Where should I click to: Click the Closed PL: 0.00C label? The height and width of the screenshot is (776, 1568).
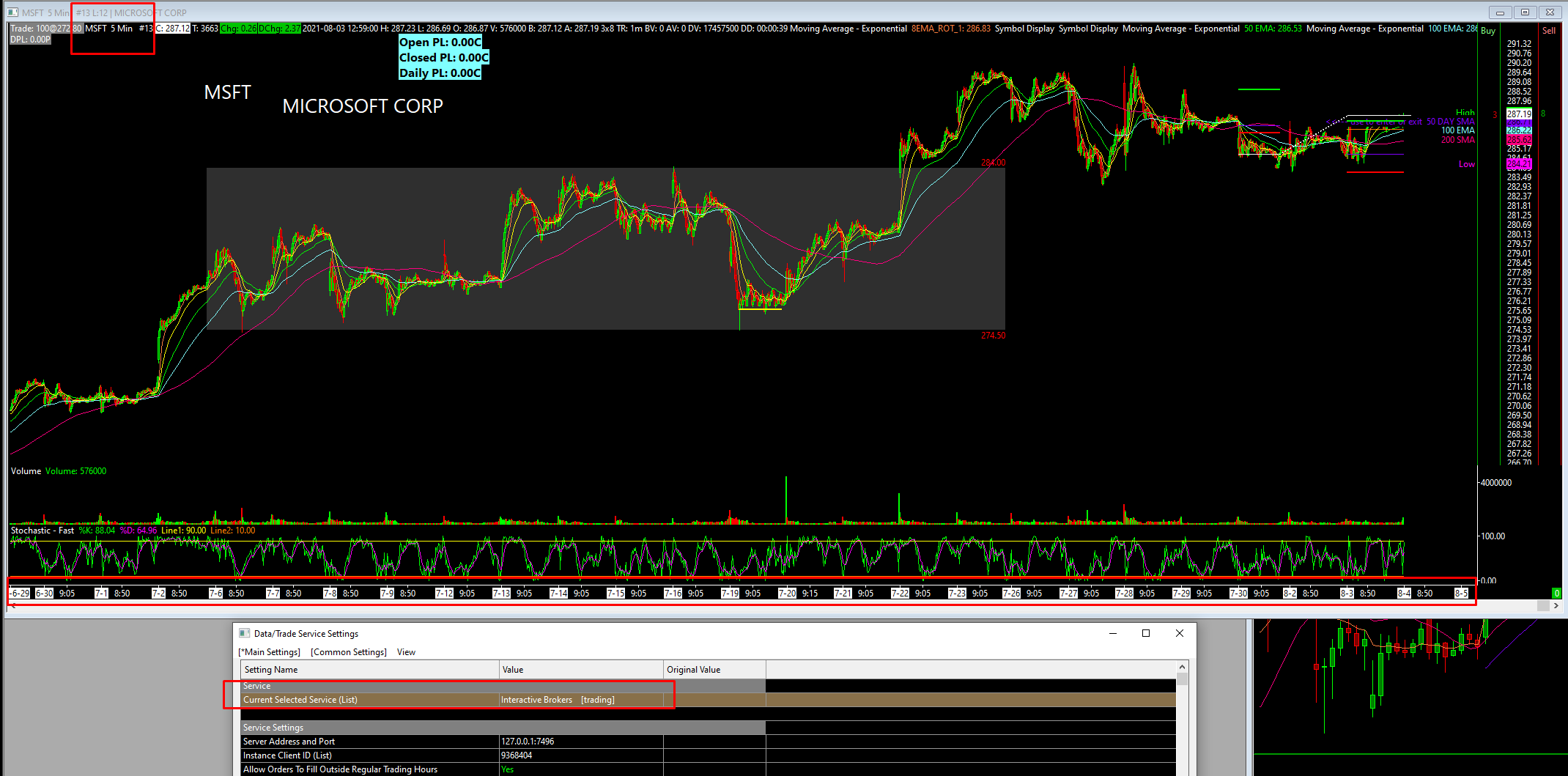tap(443, 58)
